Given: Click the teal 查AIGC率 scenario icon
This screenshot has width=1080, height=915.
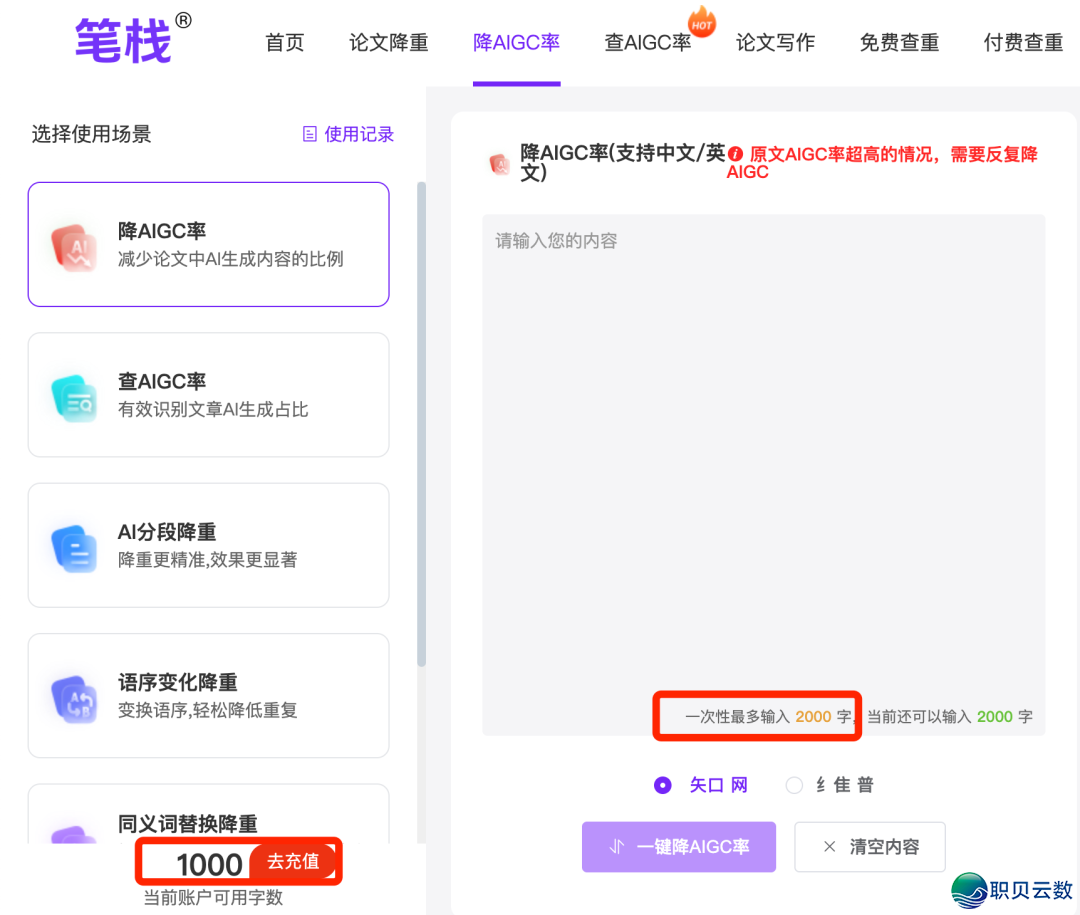Looking at the screenshot, I should (74, 397).
